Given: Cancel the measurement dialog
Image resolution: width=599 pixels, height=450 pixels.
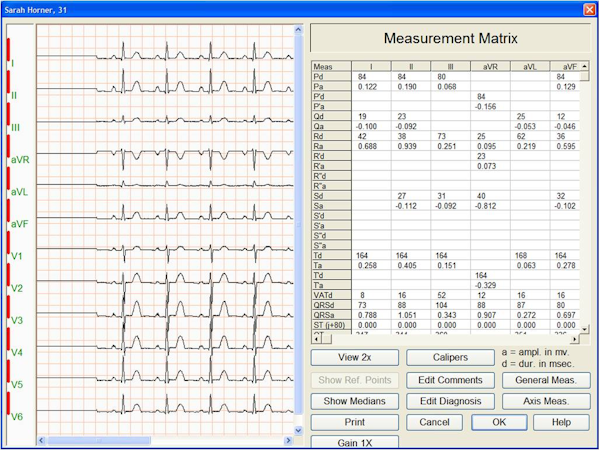Looking at the screenshot, I should pos(434,422).
